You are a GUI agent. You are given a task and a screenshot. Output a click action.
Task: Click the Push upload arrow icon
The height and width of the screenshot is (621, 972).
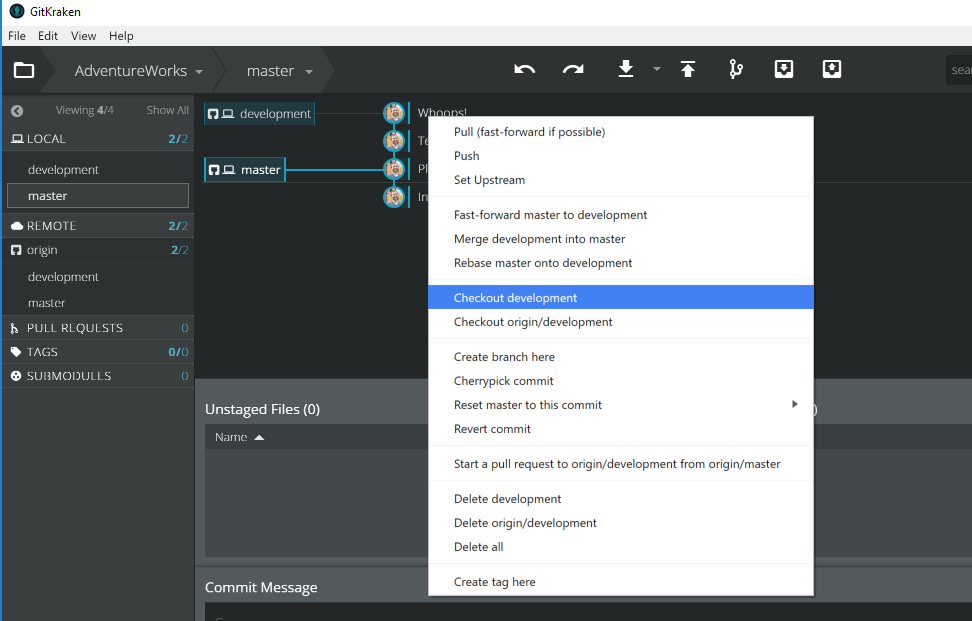point(687,69)
